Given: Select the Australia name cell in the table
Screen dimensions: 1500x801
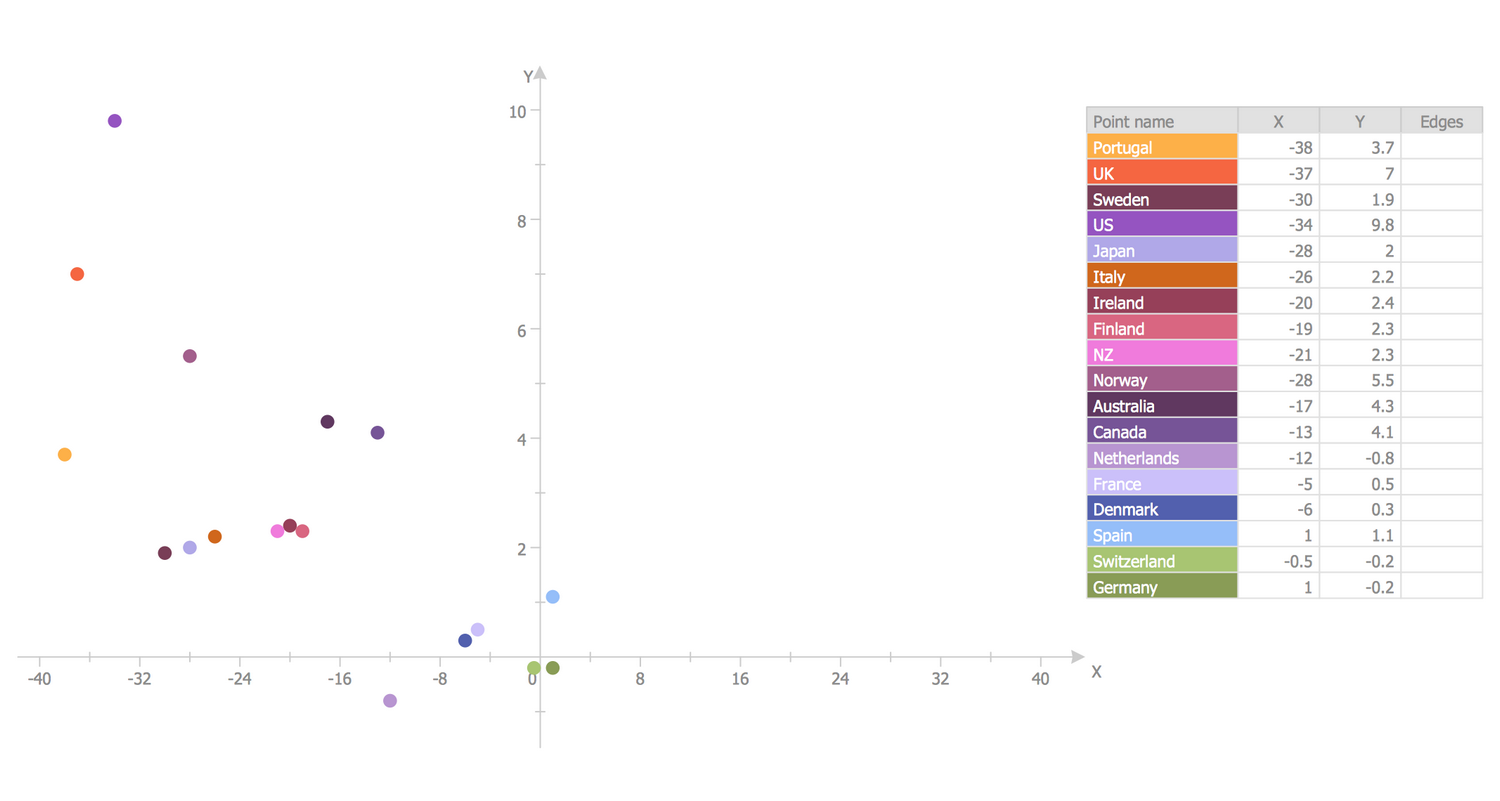Looking at the screenshot, I should [1162, 406].
